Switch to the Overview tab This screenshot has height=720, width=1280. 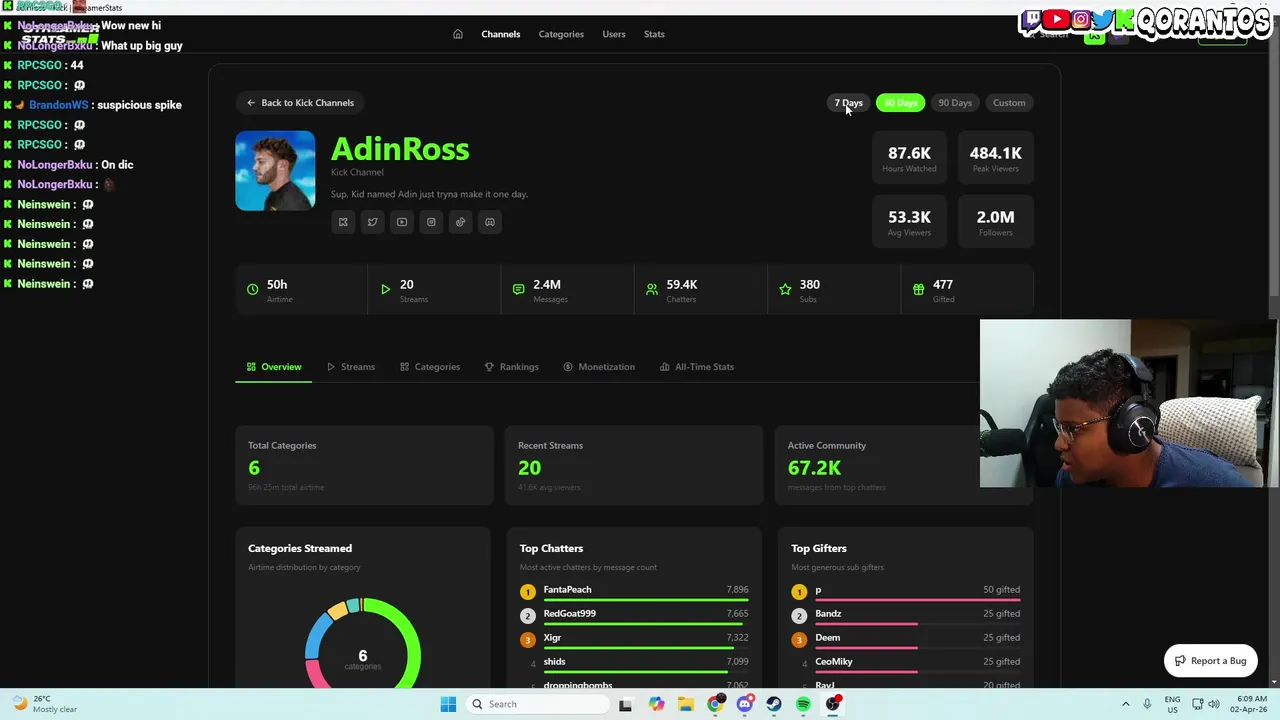(x=274, y=367)
